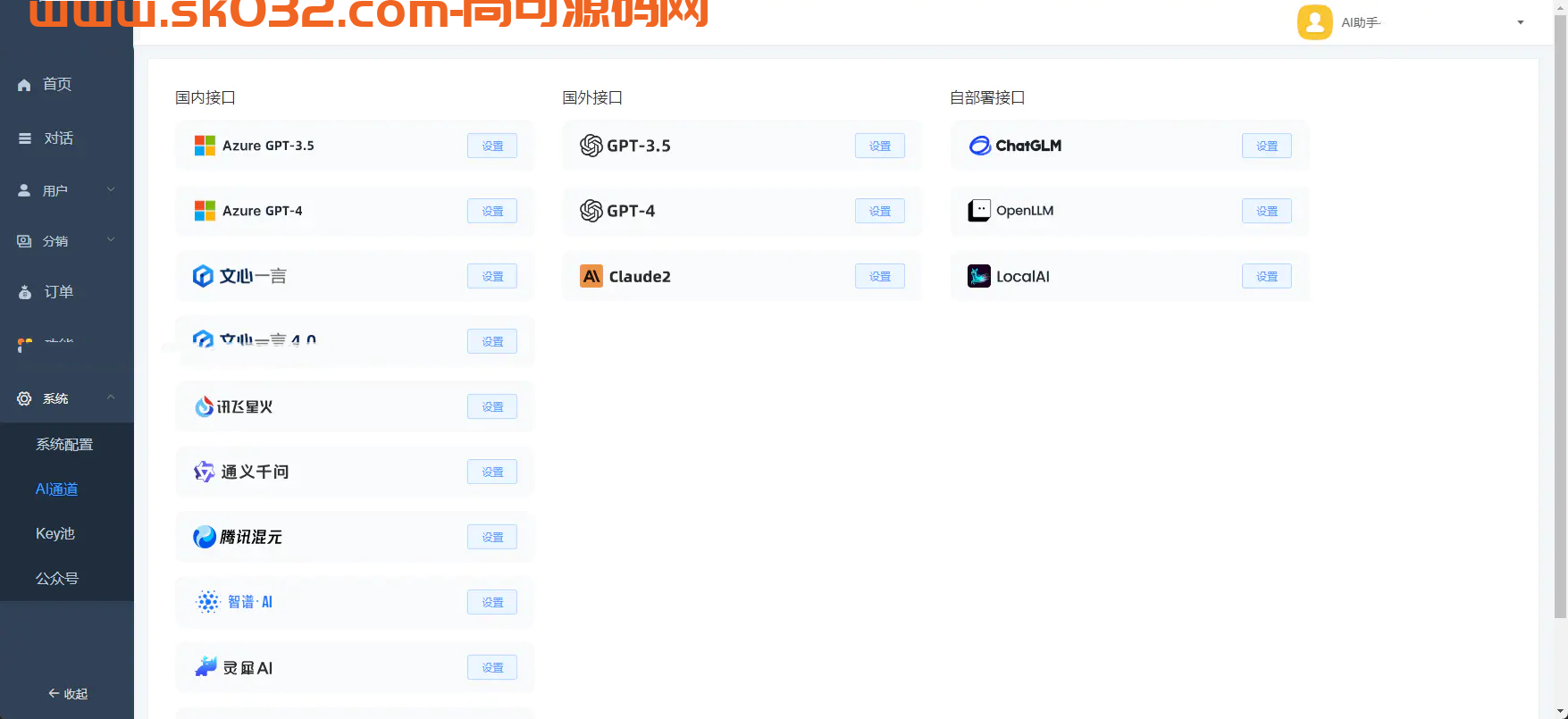
Task: Click the 文心一言 logo icon
Action: 203,276
